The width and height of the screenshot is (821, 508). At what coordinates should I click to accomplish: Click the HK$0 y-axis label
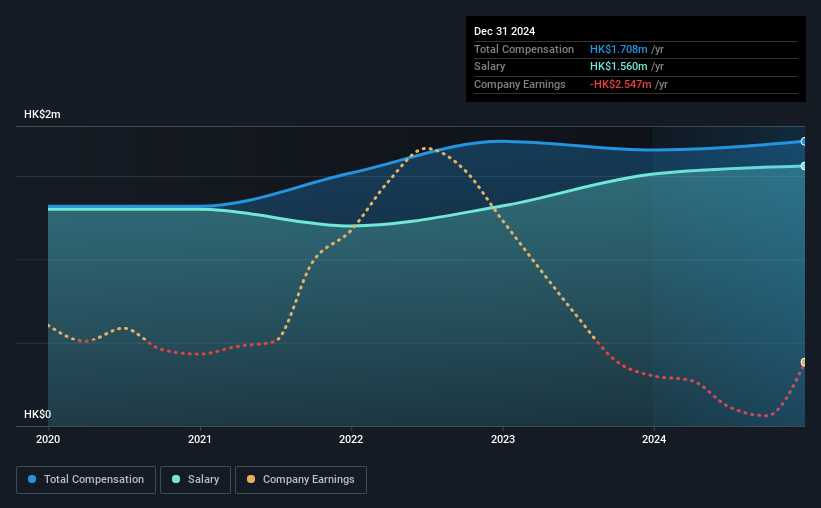[x=38, y=414]
